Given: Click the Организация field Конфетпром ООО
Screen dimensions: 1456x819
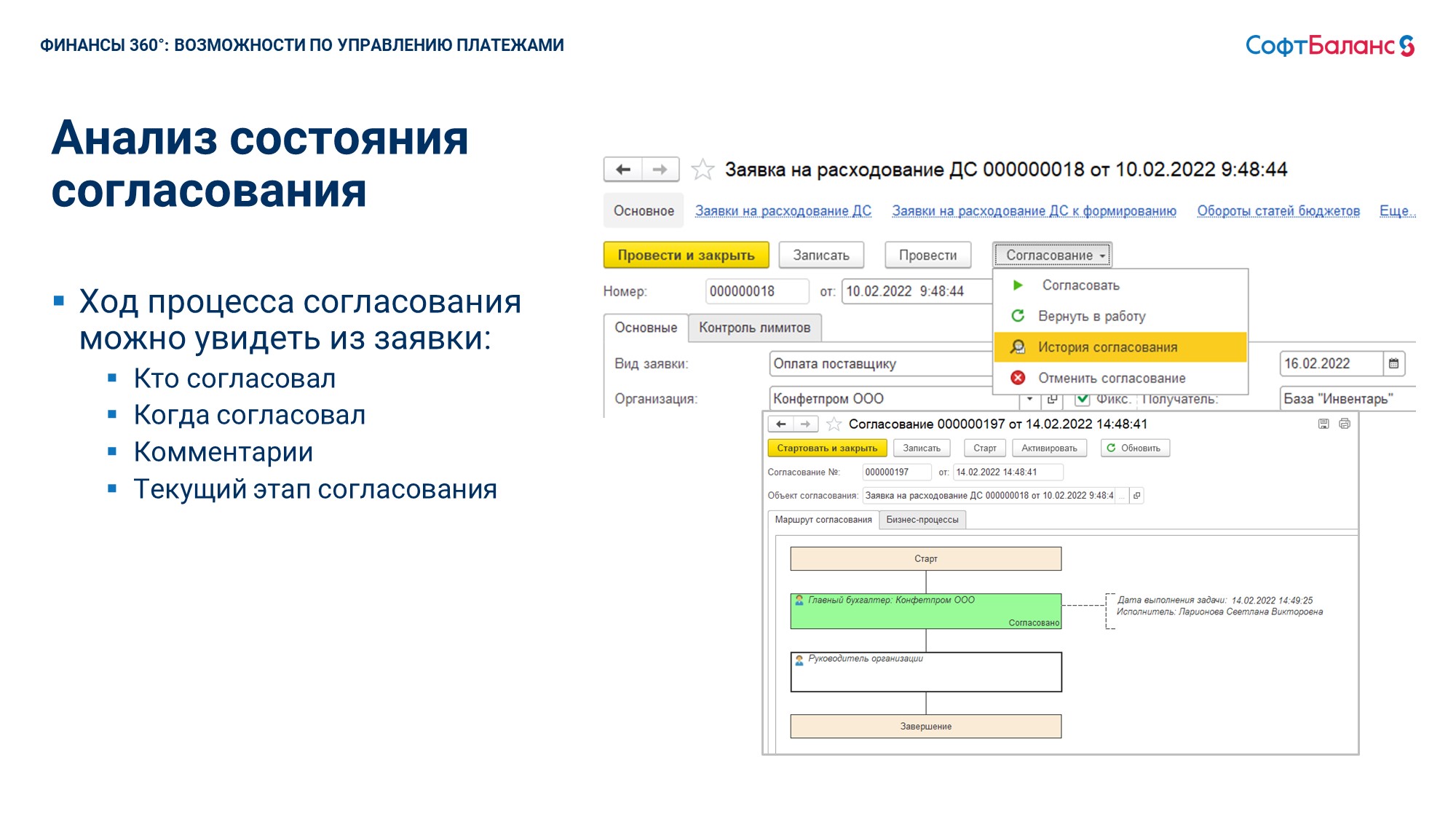Looking at the screenshot, I should pos(895,399).
